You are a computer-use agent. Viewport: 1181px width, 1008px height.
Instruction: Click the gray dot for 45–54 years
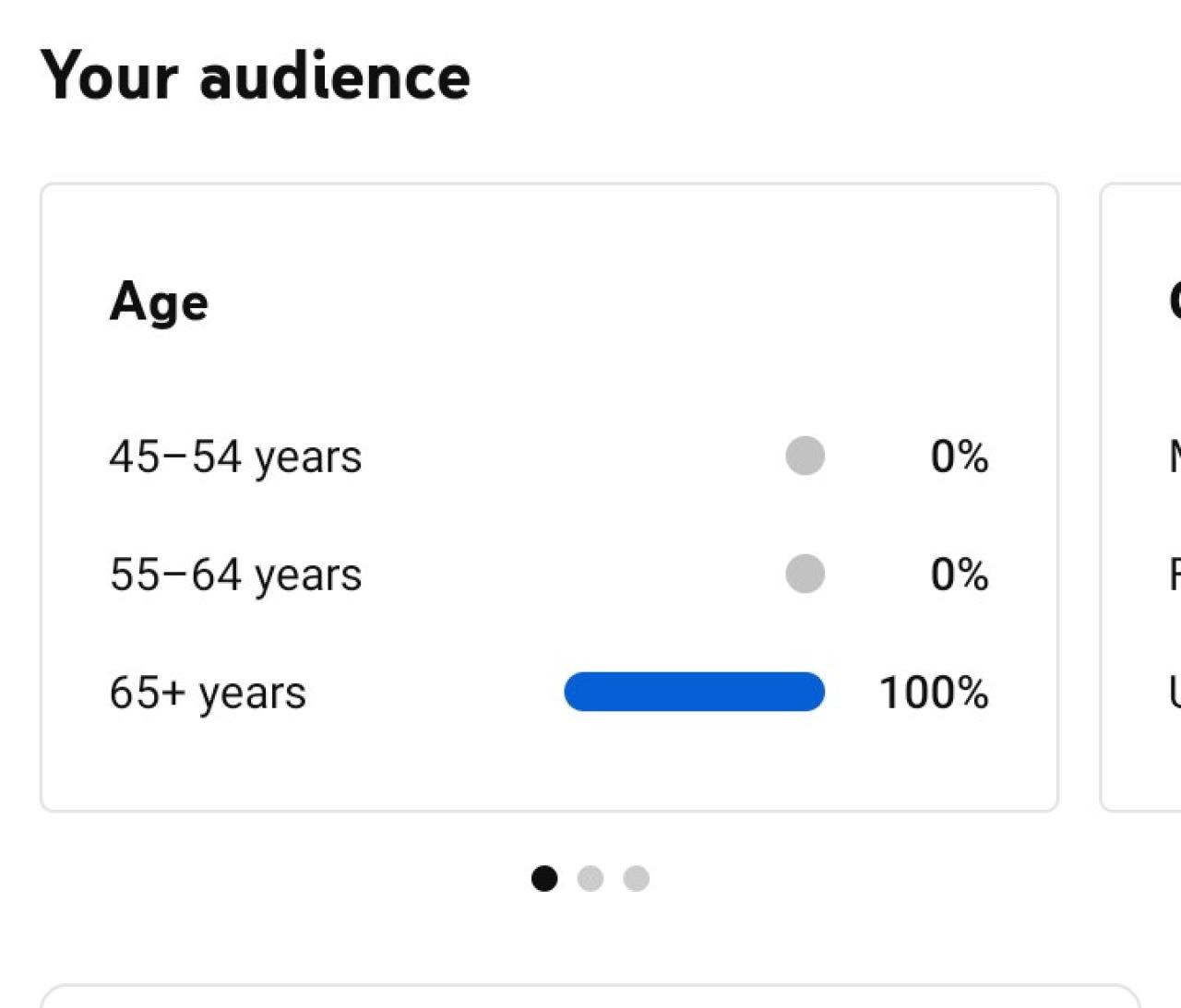point(805,456)
